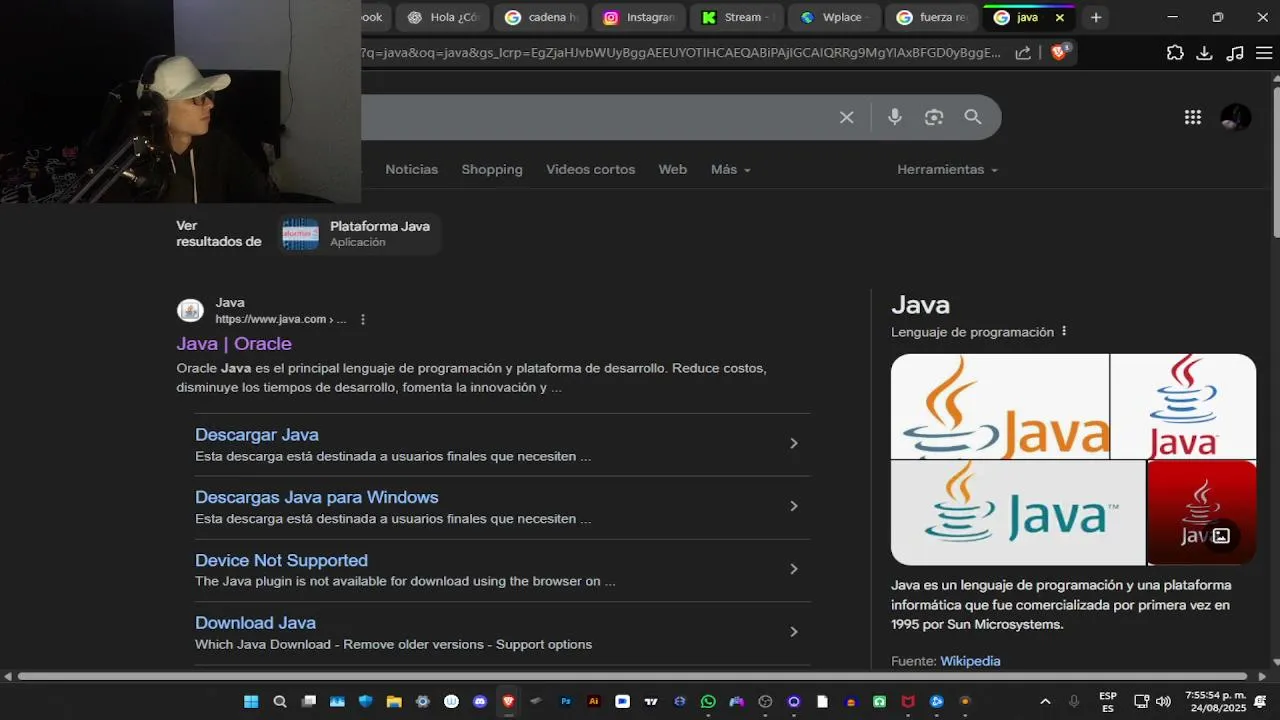Image resolution: width=1280 pixels, height=720 pixels.
Task: Open the browser downloads icon
Action: pos(1205,53)
